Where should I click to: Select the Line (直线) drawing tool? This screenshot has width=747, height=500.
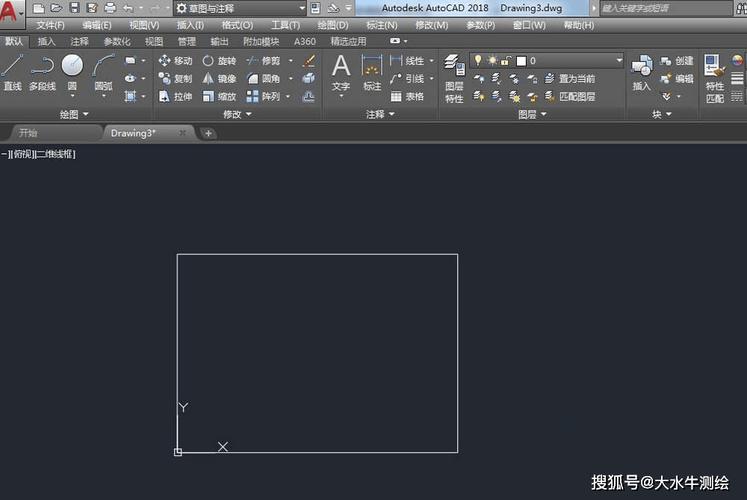[x=12, y=72]
